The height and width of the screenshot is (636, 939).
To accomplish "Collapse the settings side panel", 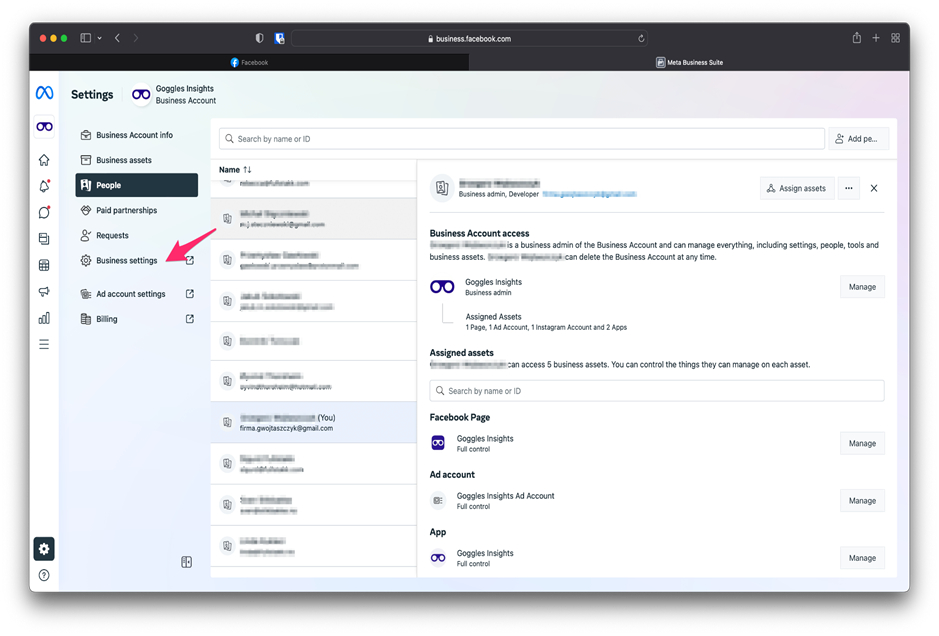I will pos(186,562).
